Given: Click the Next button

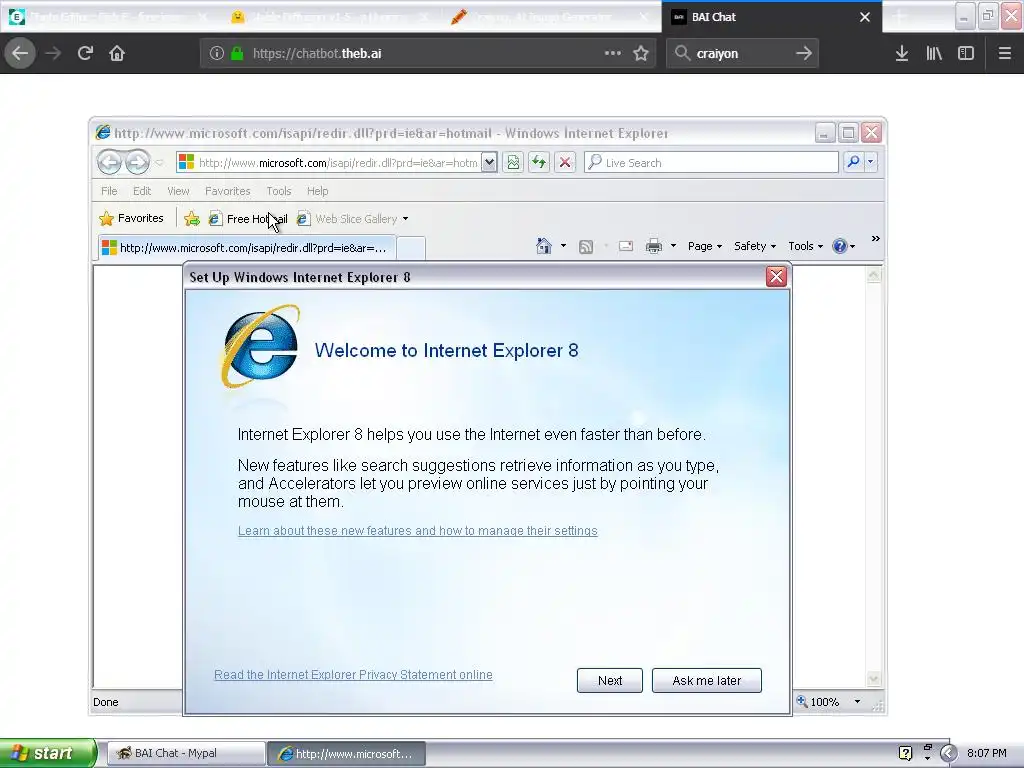Looking at the screenshot, I should (x=609, y=680).
